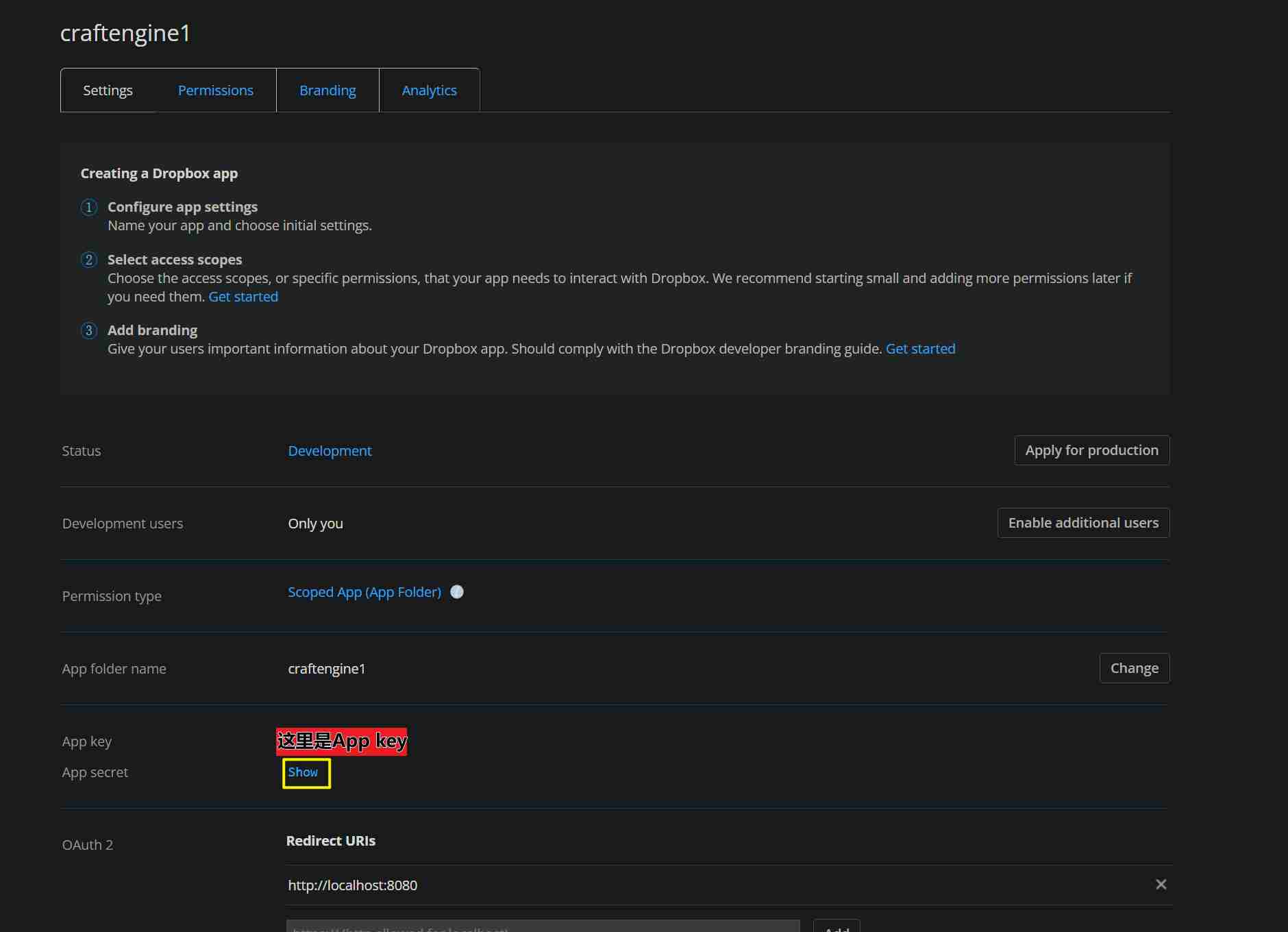
Task: Focus the new redirect URI input field
Action: point(543,927)
